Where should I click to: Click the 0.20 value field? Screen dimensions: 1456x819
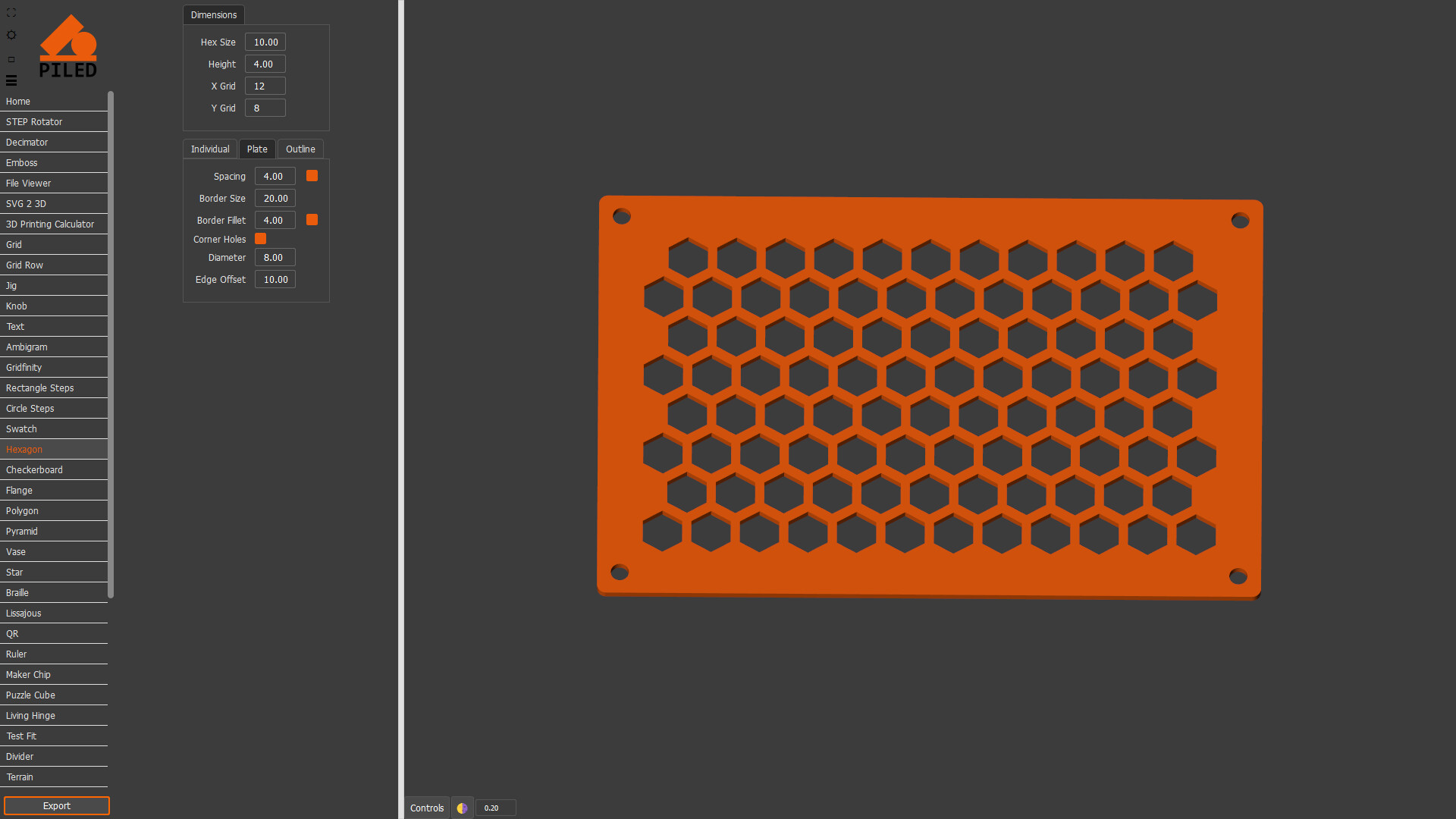(496, 808)
